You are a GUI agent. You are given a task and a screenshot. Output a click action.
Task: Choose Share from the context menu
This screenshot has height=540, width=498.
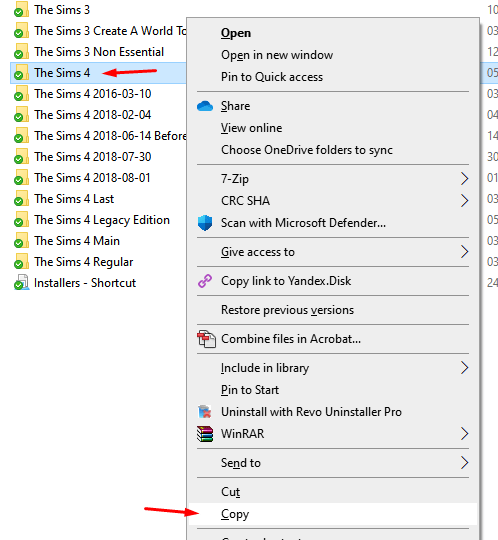click(333, 106)
